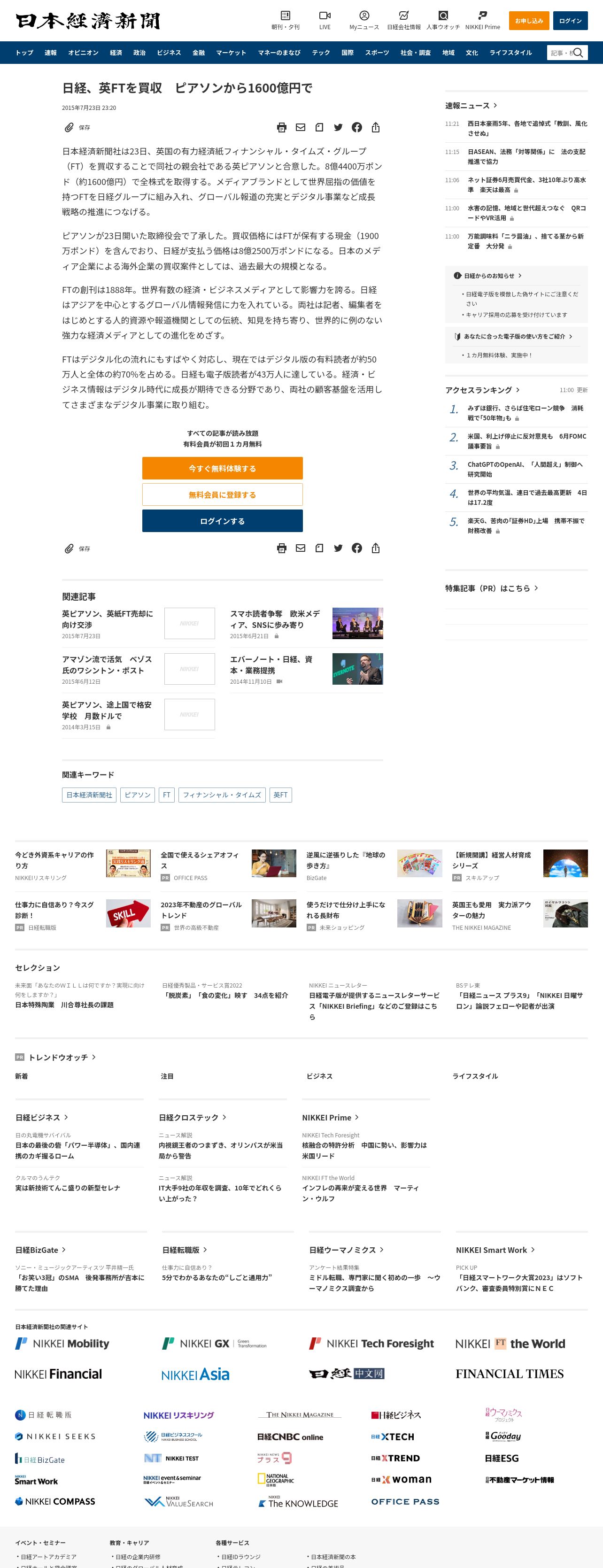
Task: Share on Twitter using the bottom bird icon
Action: pyautogui.click(x=338, y=548)
